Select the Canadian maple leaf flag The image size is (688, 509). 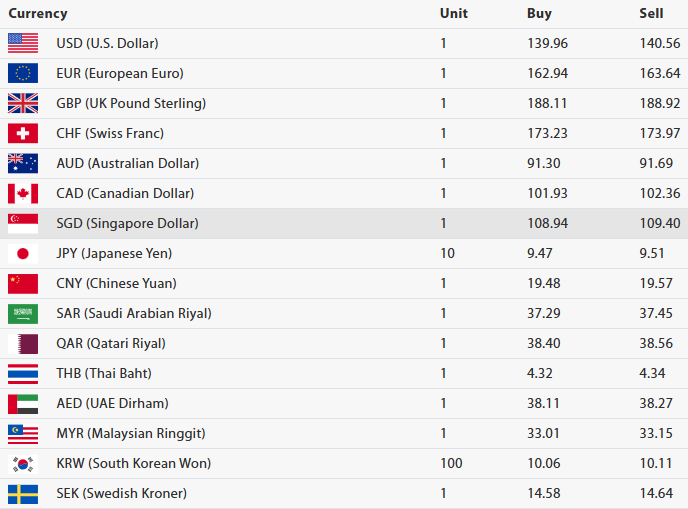tap(23, 193)
